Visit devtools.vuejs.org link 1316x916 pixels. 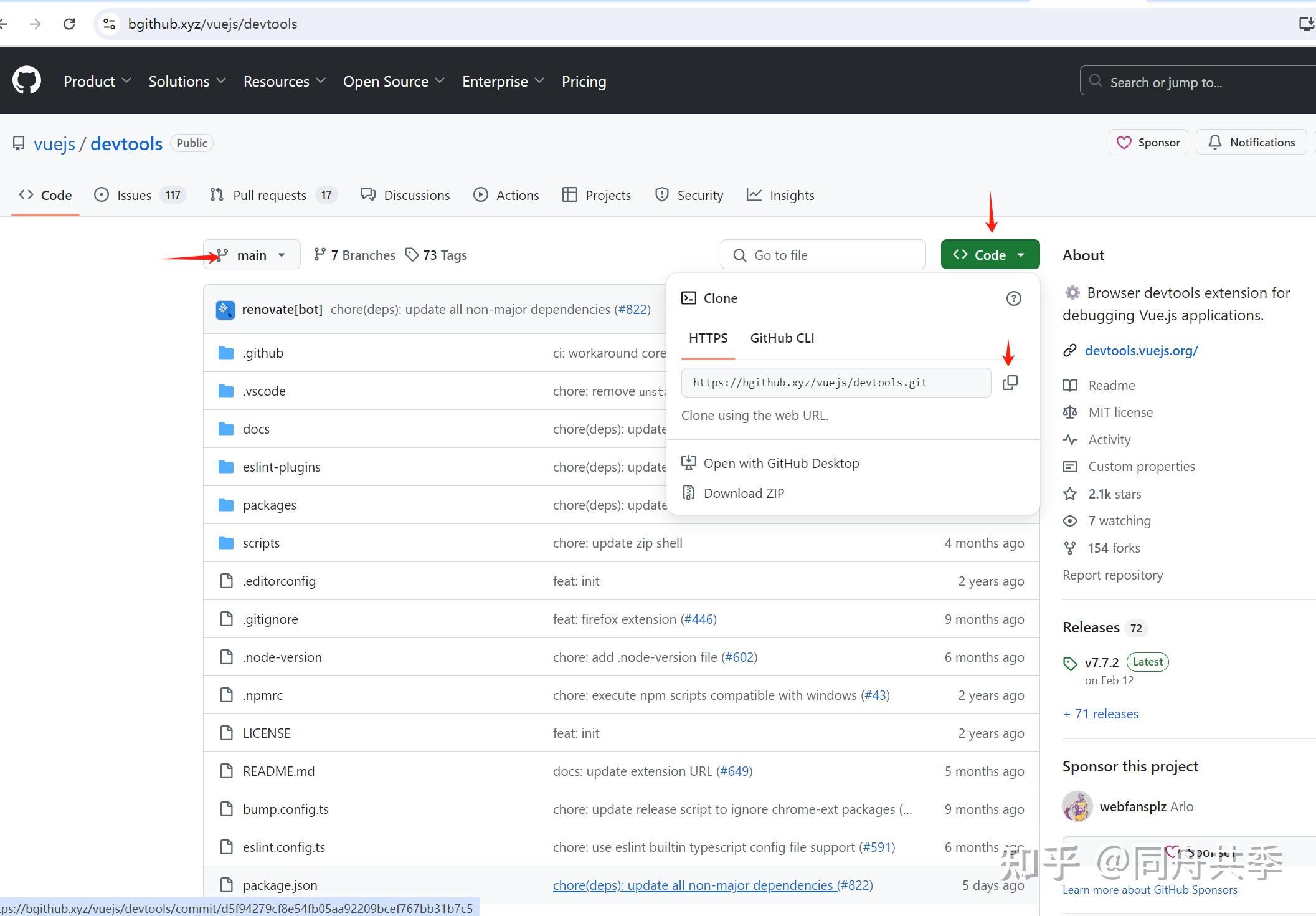coord(1141,350)
